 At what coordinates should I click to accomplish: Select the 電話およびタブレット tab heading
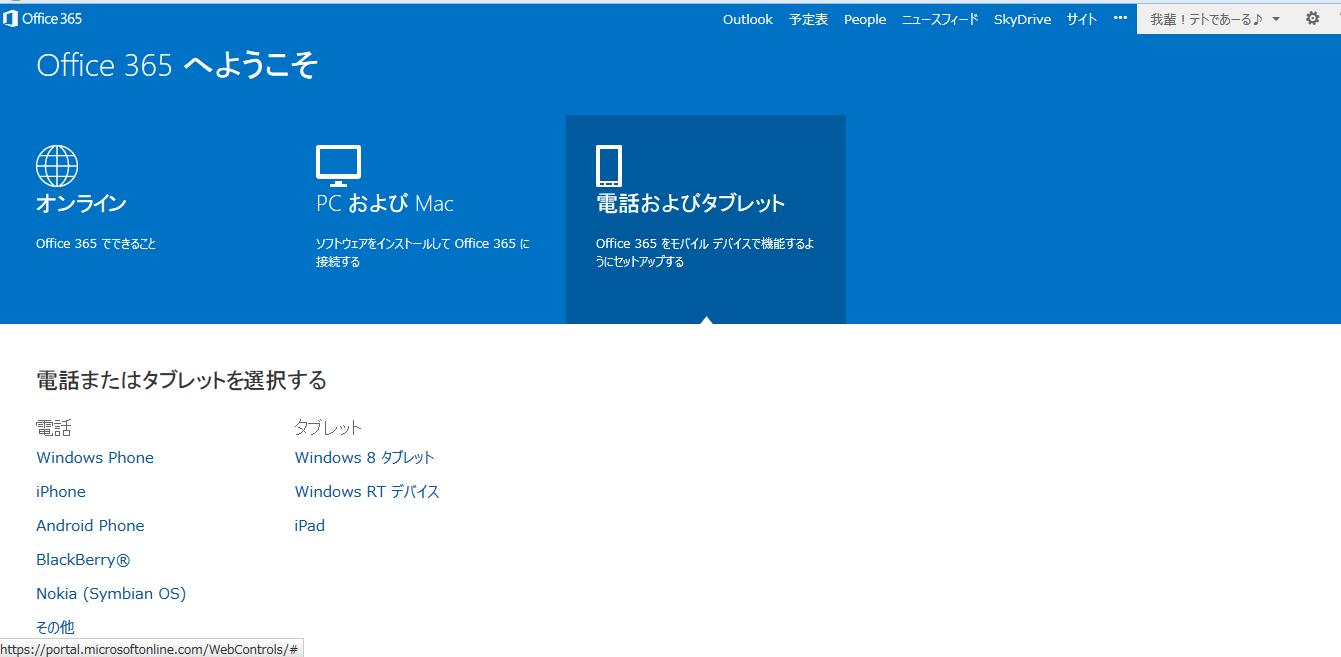coord(691,203)
